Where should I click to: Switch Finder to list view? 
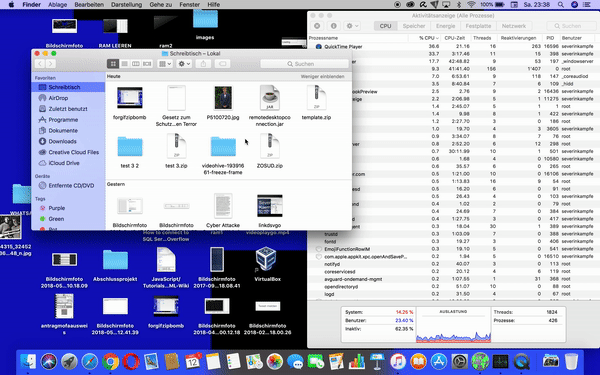(124, 64)
